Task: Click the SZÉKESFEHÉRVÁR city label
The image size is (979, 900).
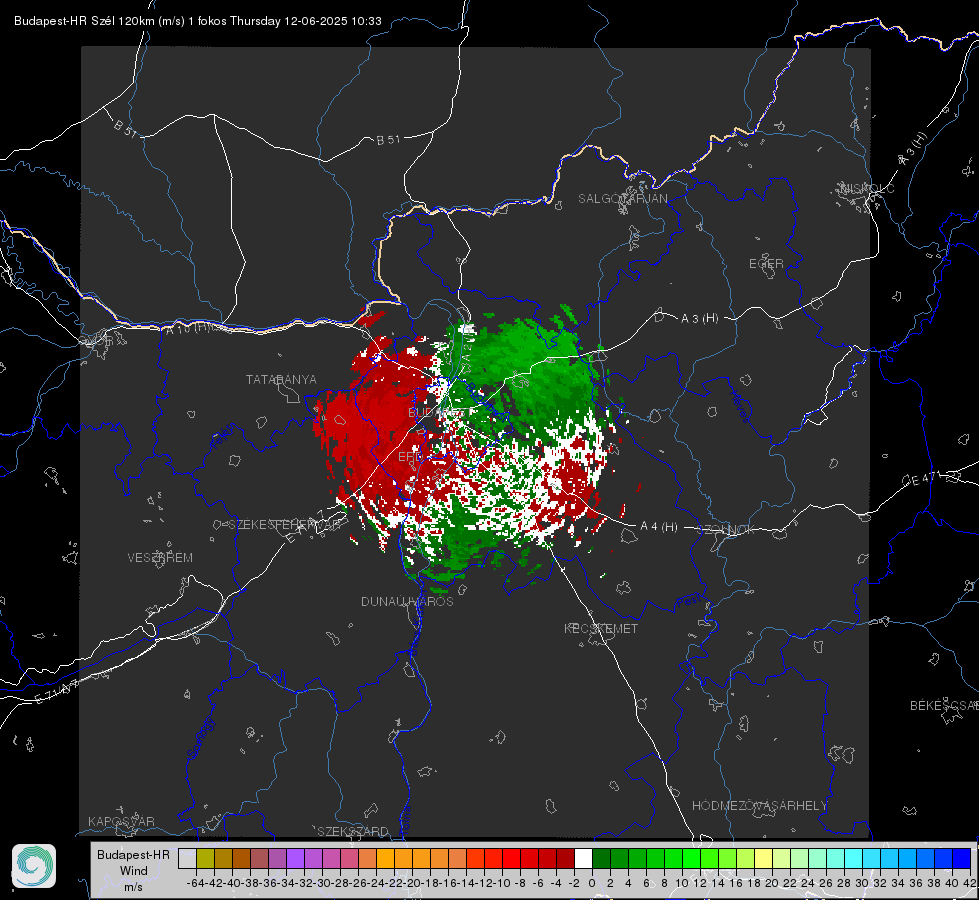Action: pos(284,524)
